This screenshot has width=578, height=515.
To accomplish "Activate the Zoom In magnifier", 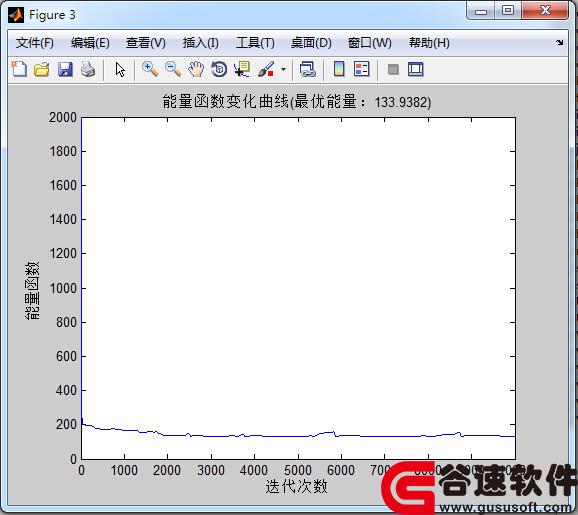I will coord(150,69).
